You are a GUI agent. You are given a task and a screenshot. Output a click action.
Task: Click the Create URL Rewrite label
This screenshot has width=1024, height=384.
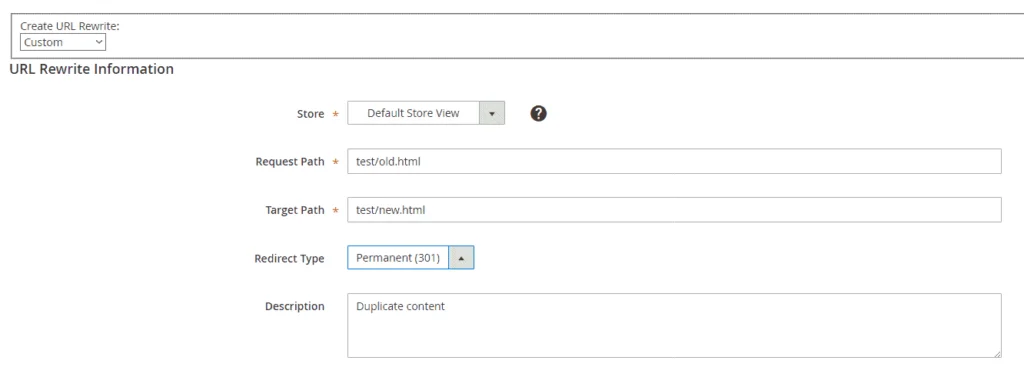(70, 26)
